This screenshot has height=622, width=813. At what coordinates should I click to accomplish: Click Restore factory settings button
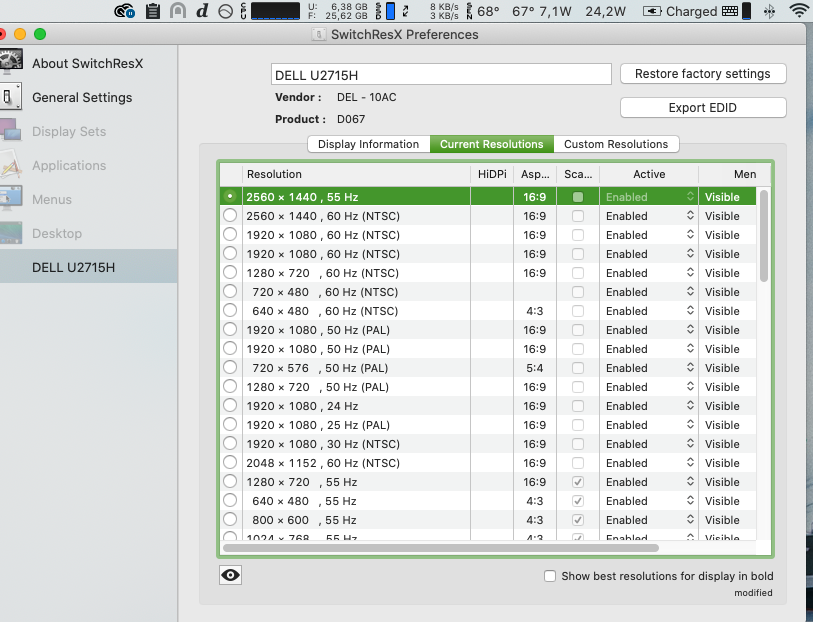click(x=703, y=74)
